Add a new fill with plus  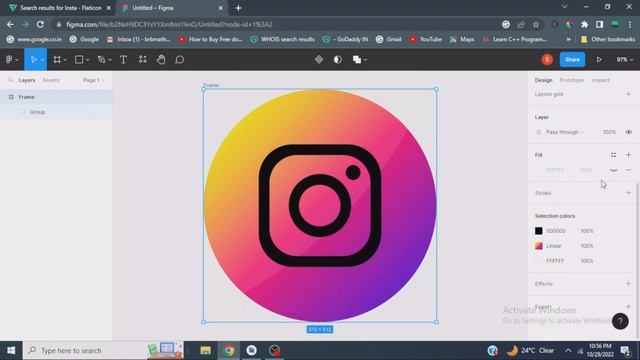[x=628, y=155]
